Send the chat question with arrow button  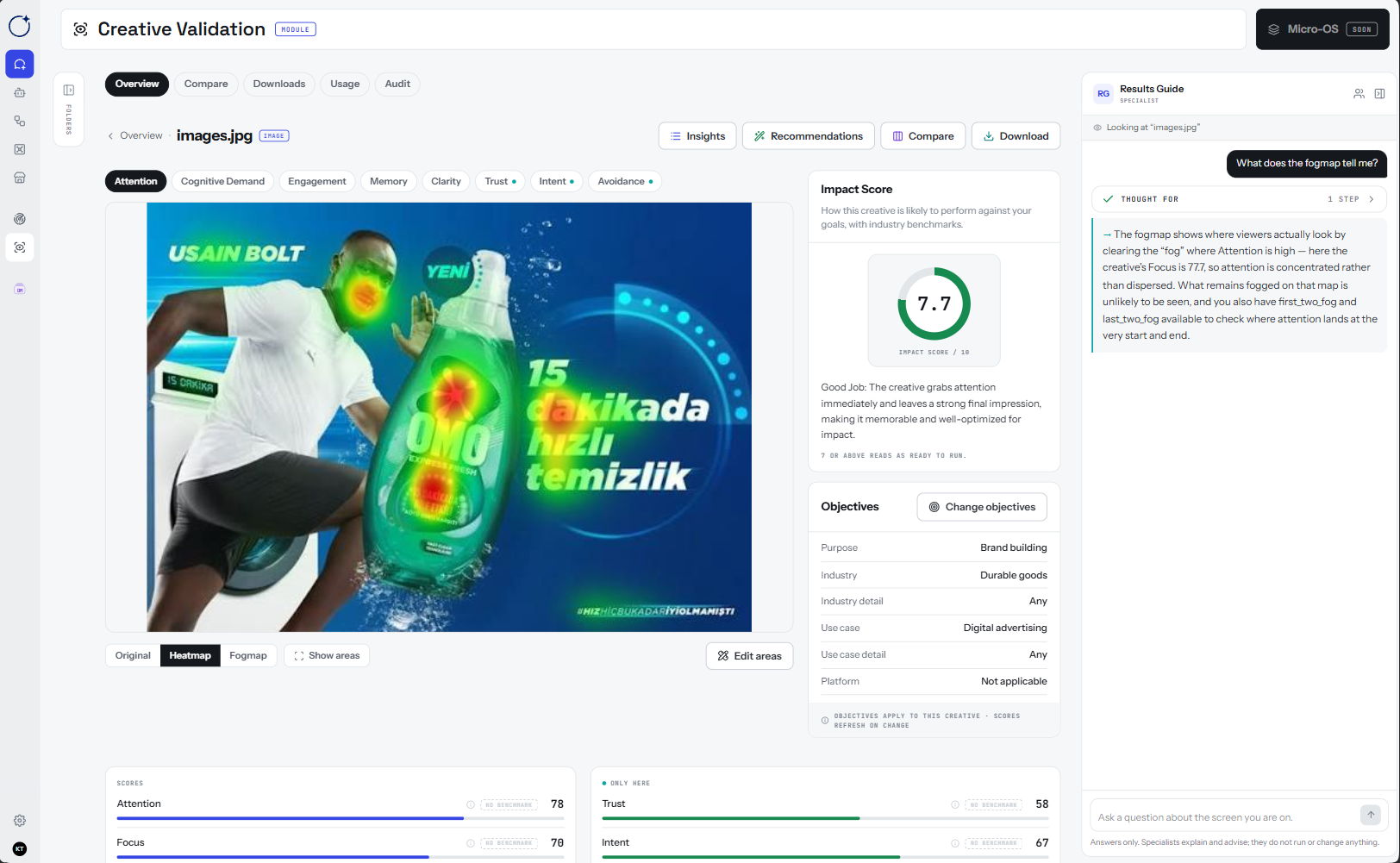tap(1371, 815)
